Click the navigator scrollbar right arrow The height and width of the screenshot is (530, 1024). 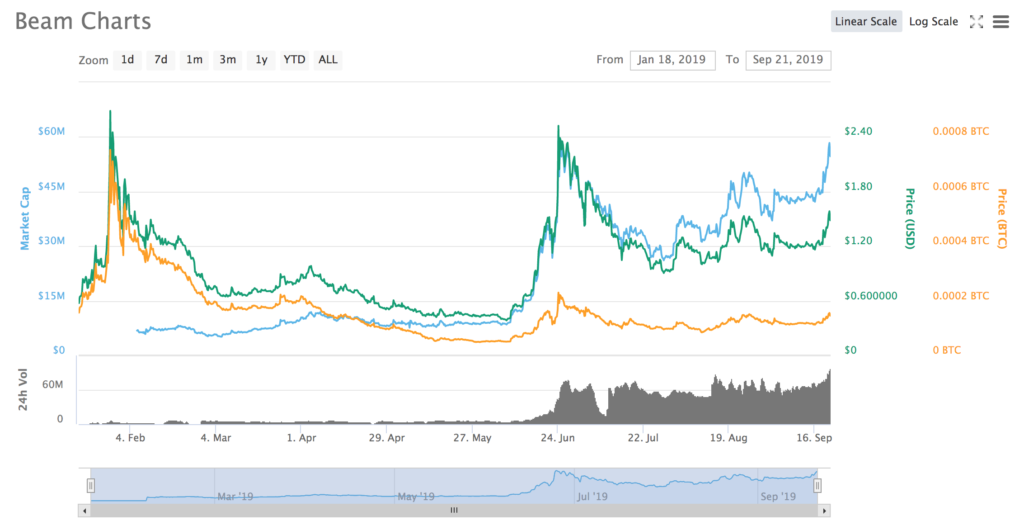(825, 510)
